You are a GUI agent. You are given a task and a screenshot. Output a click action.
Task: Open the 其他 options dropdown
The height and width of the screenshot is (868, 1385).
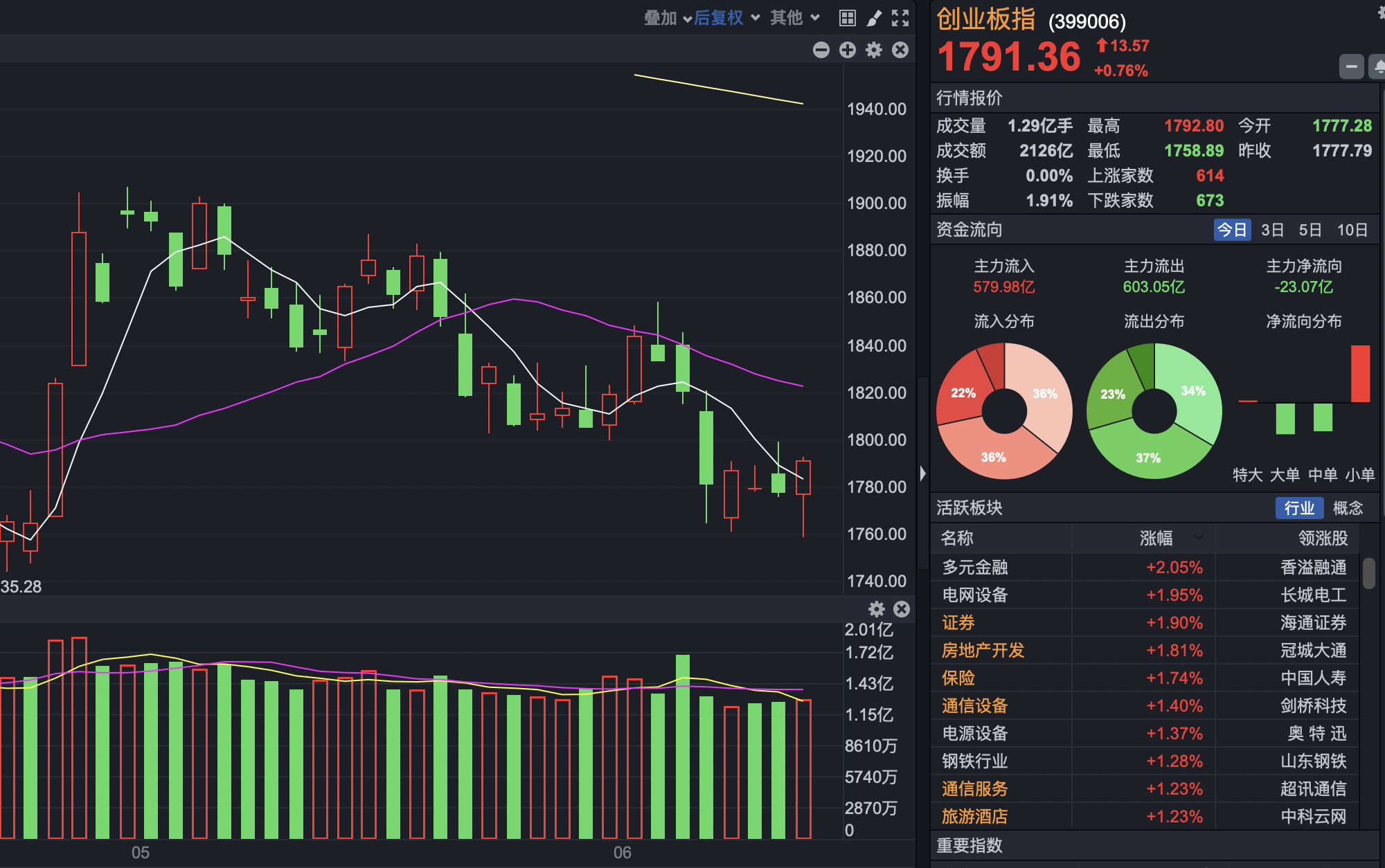tap(795, 18)
